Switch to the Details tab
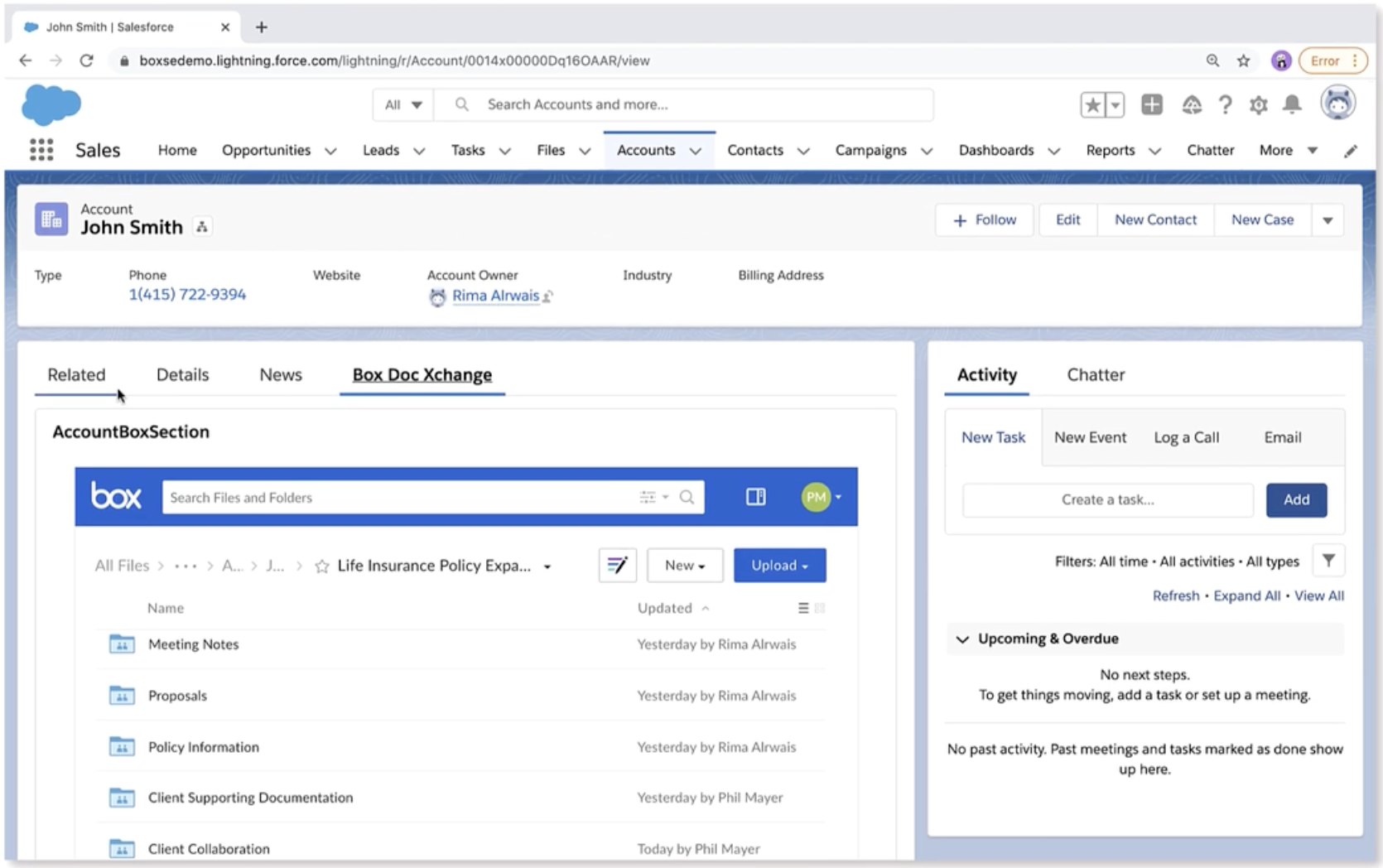The height and width of the screenshot is (868, 1383). click(x=183, y=374)
